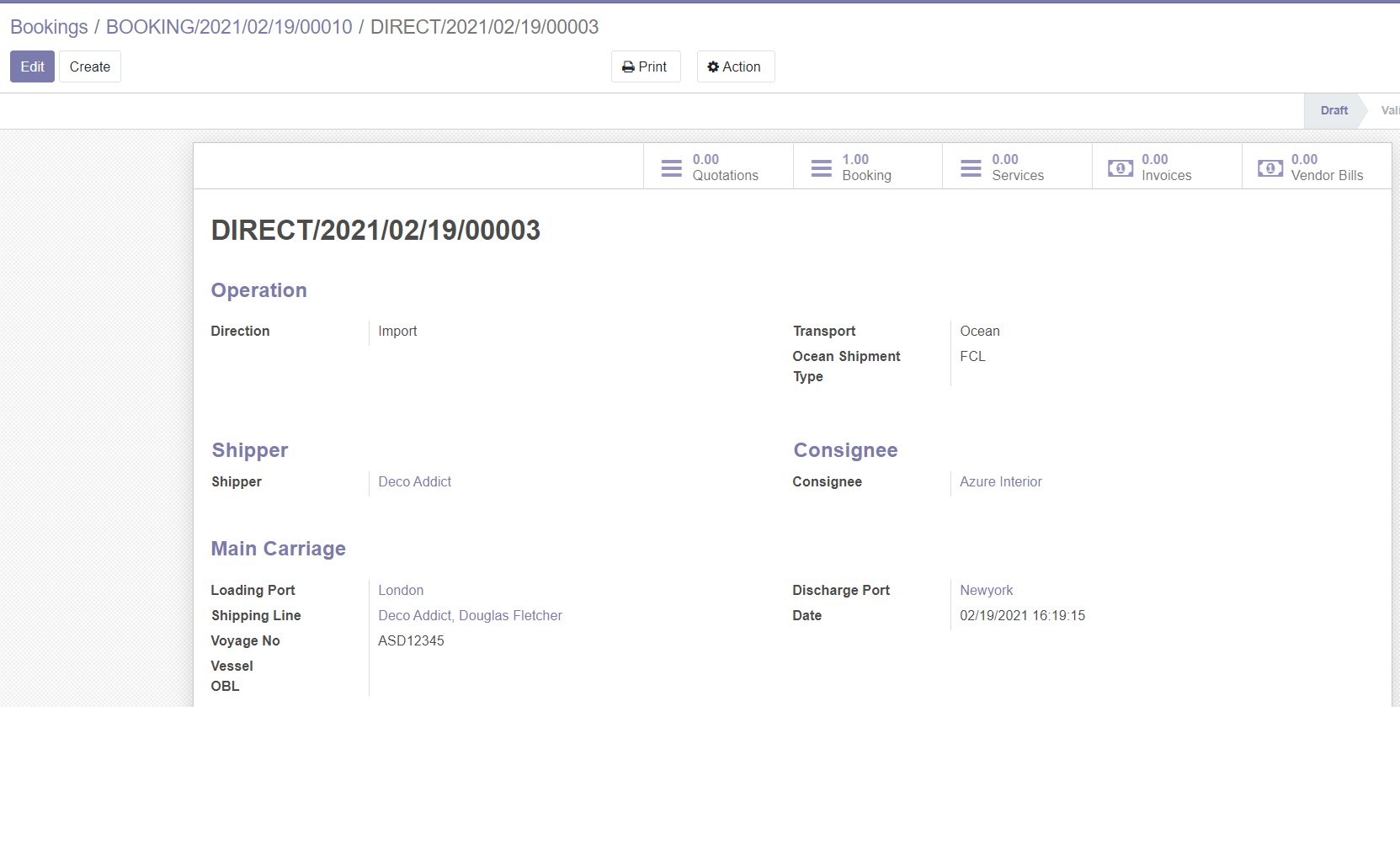Click the printer icon in Print

coord(628,67)
